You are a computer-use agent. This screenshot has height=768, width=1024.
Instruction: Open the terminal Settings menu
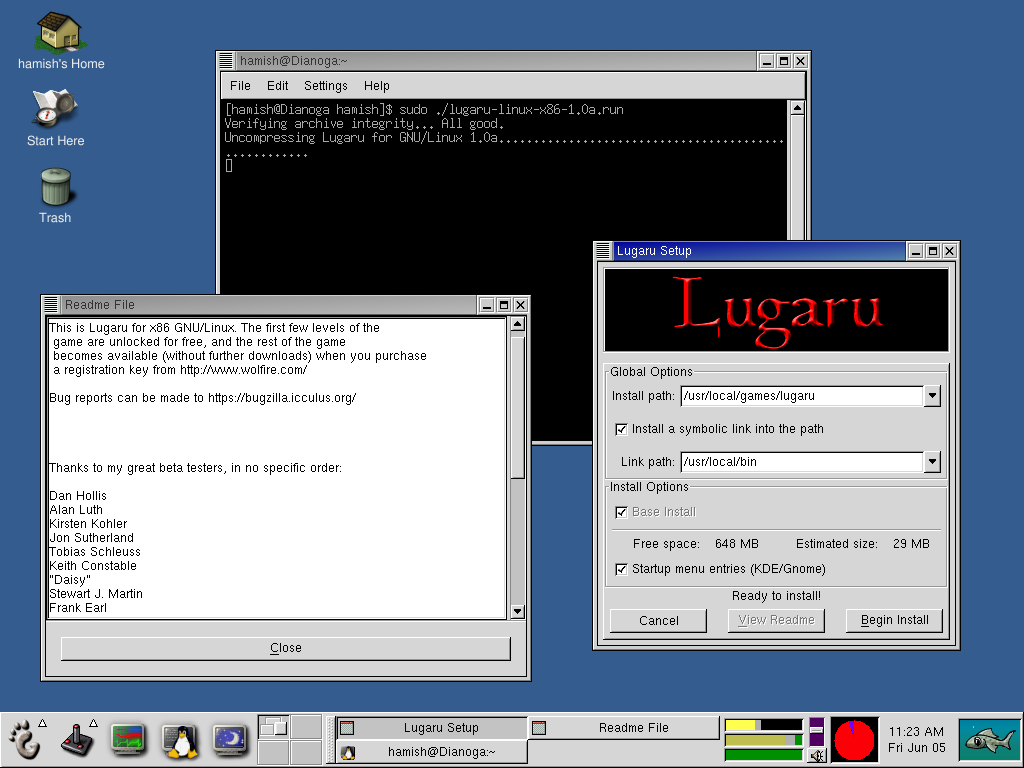tap(326, 86)
